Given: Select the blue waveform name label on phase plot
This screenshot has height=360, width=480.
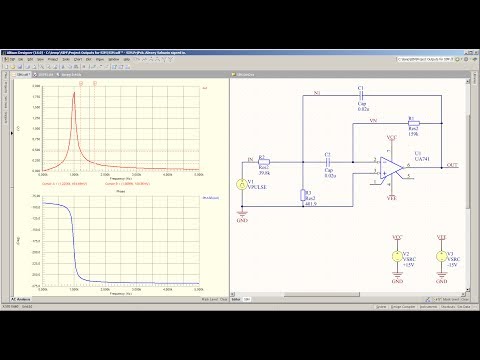Looking at the screenshot, I should 211,198.
